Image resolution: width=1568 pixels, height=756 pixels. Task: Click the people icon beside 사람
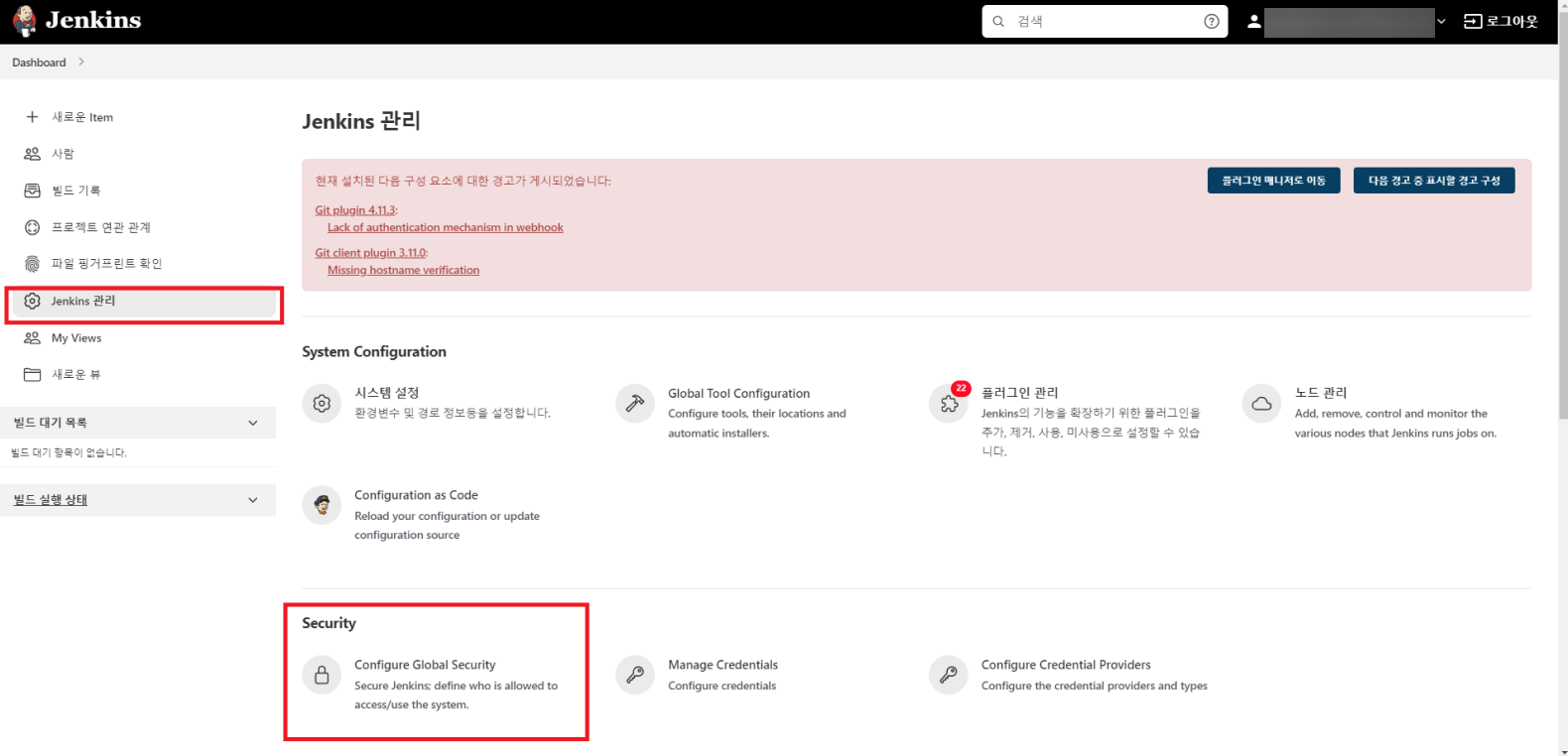click(32, 154)
